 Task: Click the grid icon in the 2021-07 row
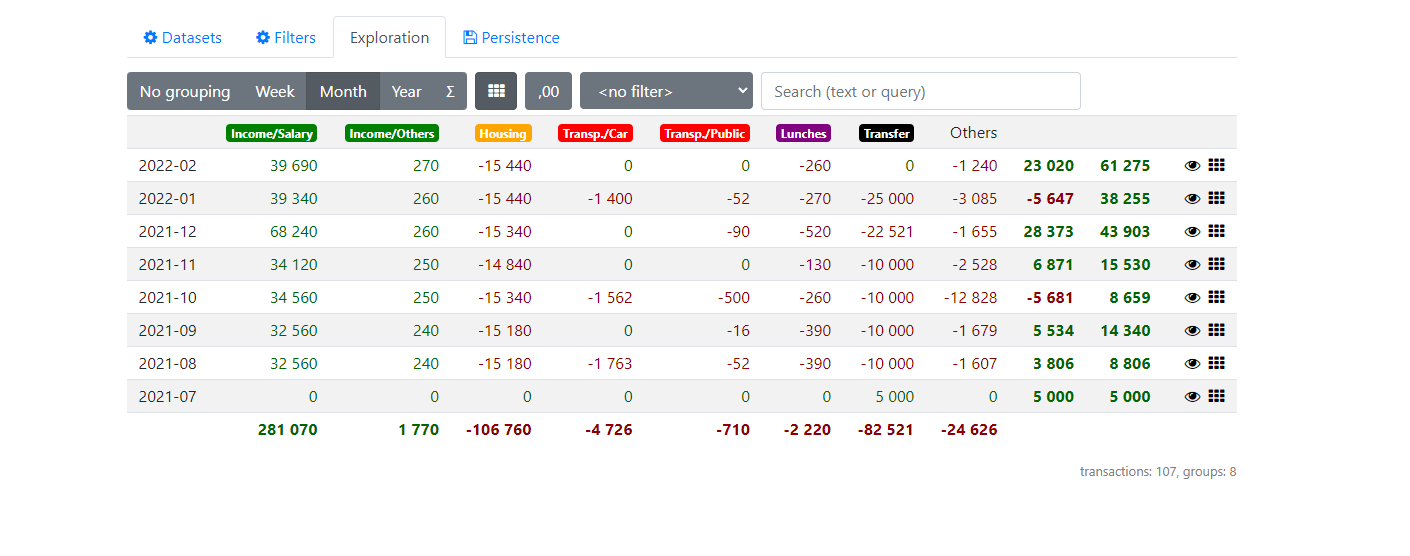click(1216, 396)
